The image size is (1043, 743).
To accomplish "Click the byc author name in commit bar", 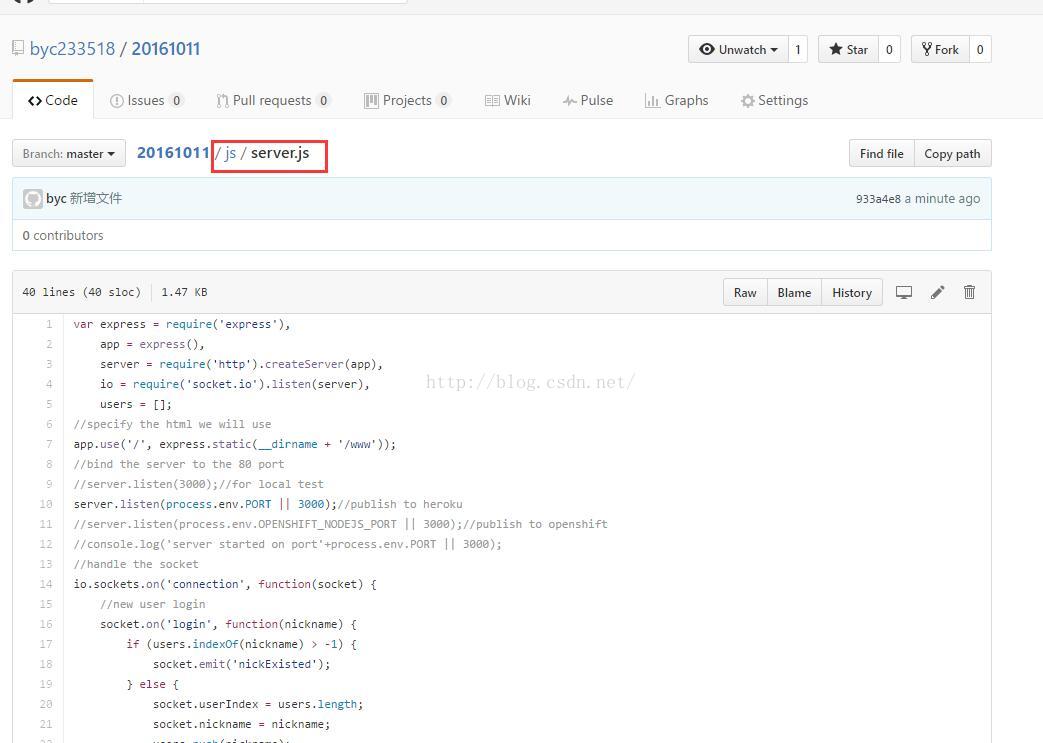I will [x=56, y=198].
